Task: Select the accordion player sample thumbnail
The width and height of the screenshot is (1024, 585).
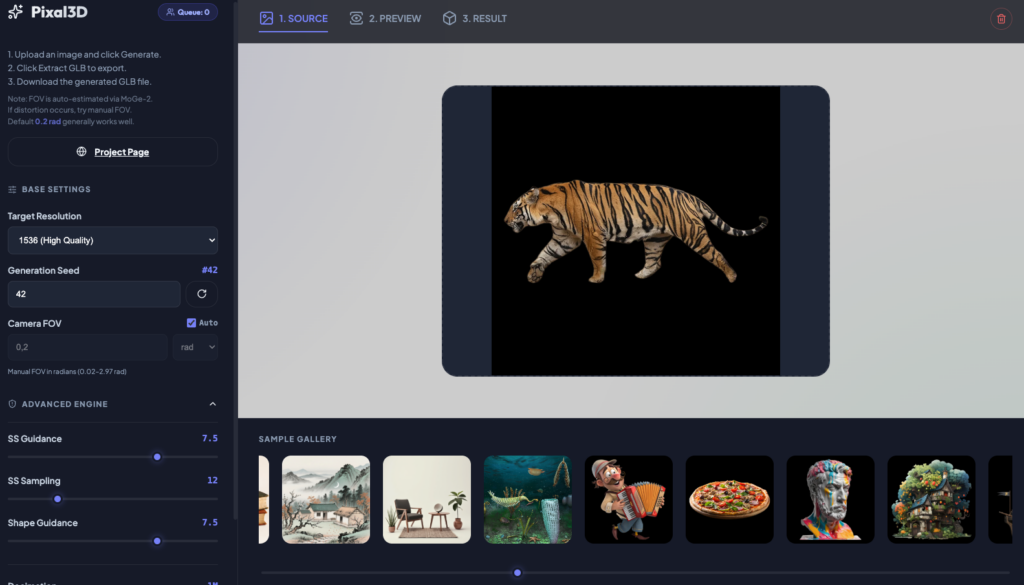Action: click(x=628, y=499)
